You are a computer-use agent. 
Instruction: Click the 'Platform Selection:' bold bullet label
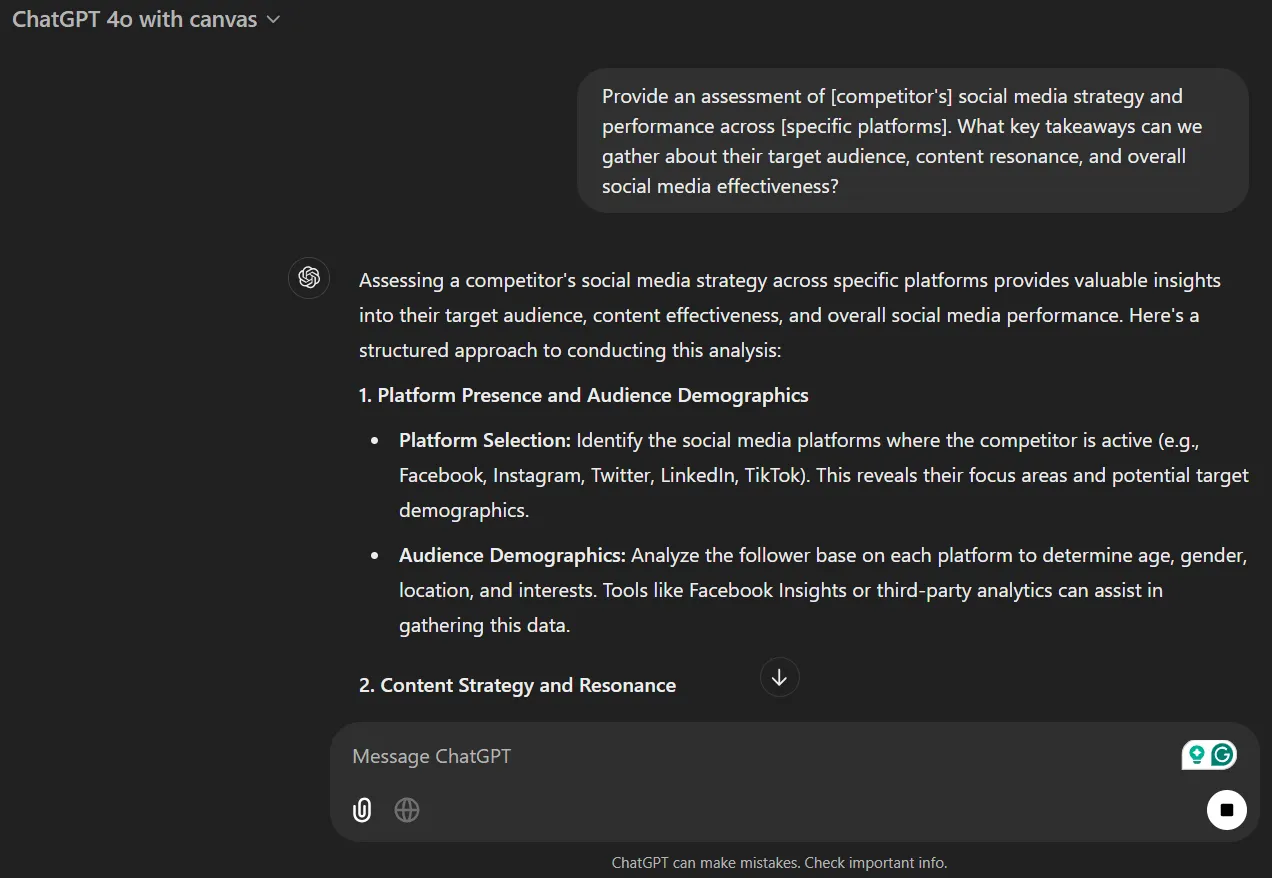(485, 440)
